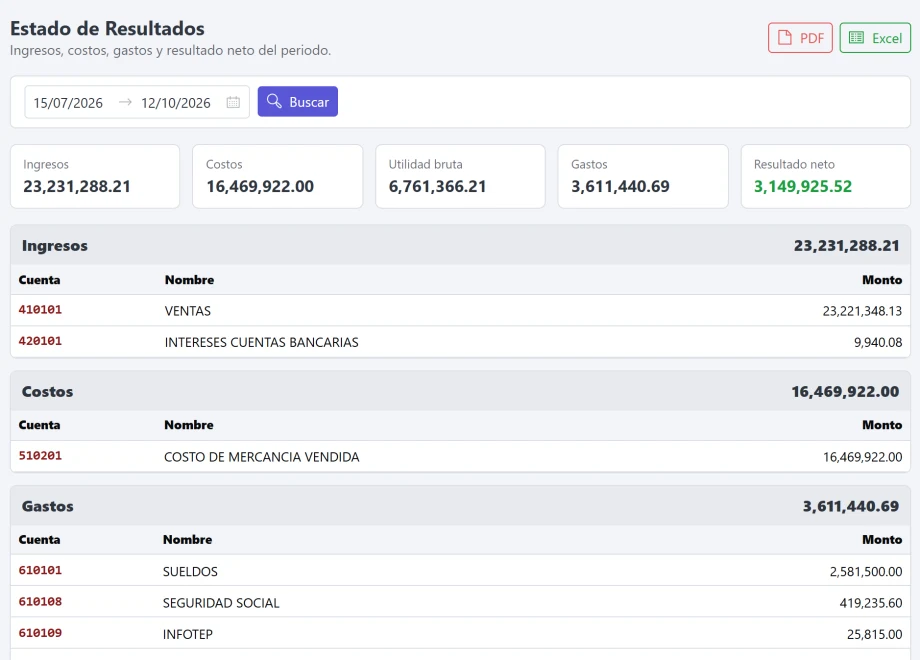This screenshot has width=920, height=660.
Task: Click the Gastos section header title
Action: pos(48,506)
